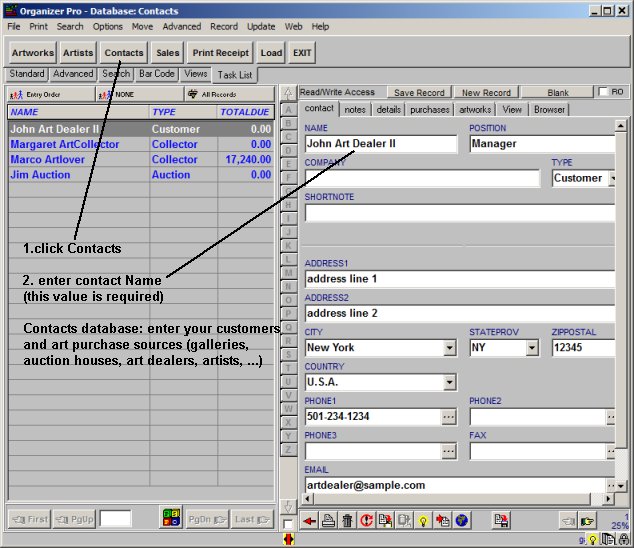
Task: Select letter M in alphabet index
Action: tap(288, 273)
